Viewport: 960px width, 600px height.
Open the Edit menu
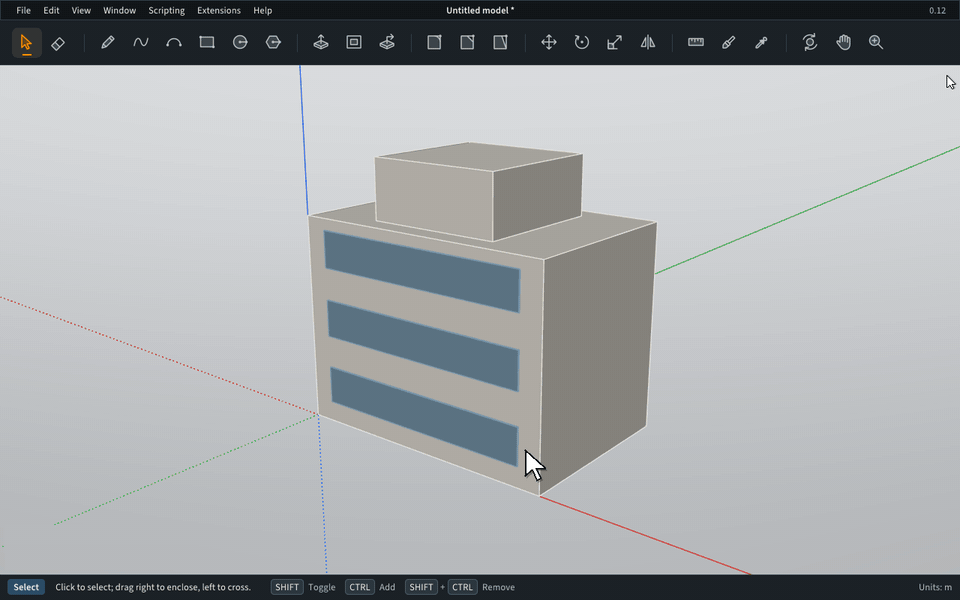(51, 10)
